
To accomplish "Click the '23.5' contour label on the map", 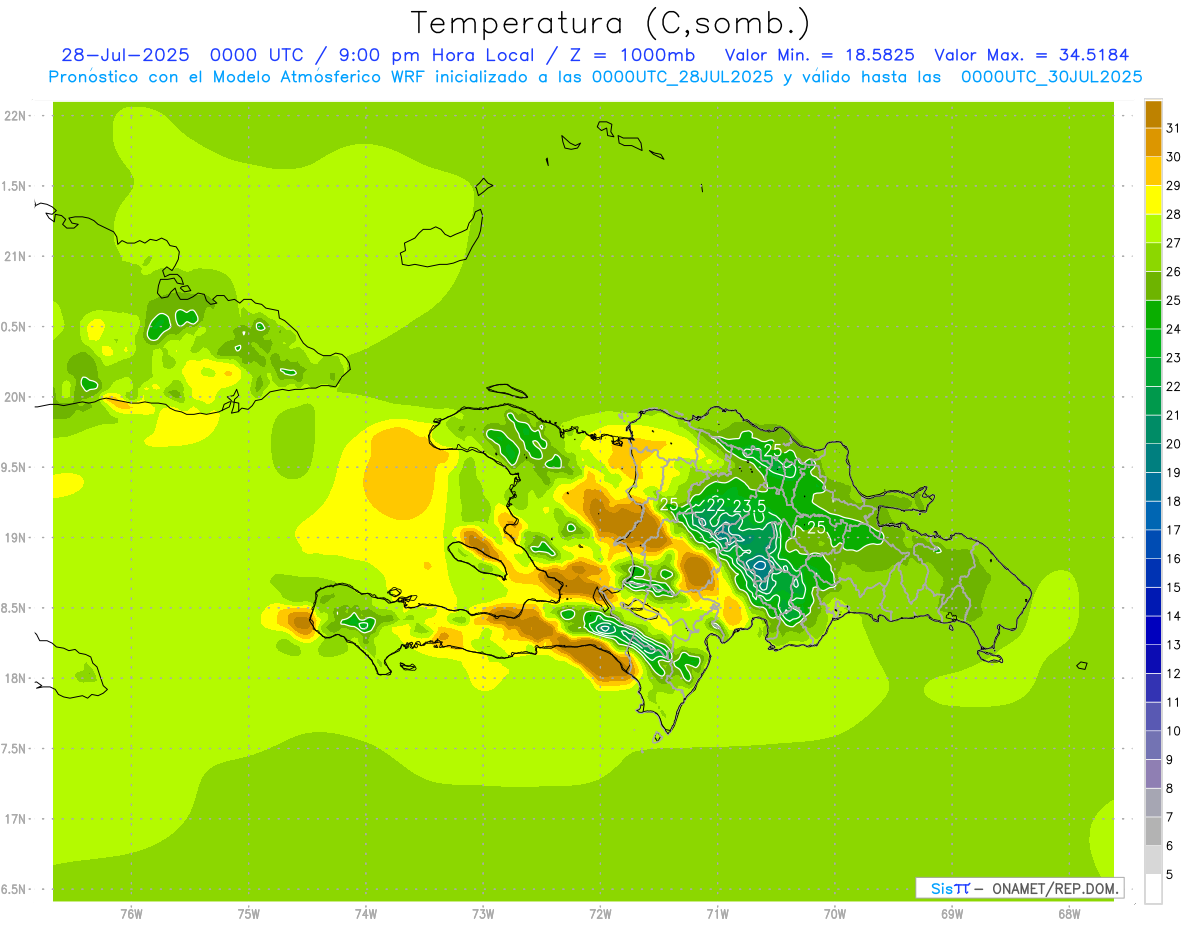I will coord(749,507).
